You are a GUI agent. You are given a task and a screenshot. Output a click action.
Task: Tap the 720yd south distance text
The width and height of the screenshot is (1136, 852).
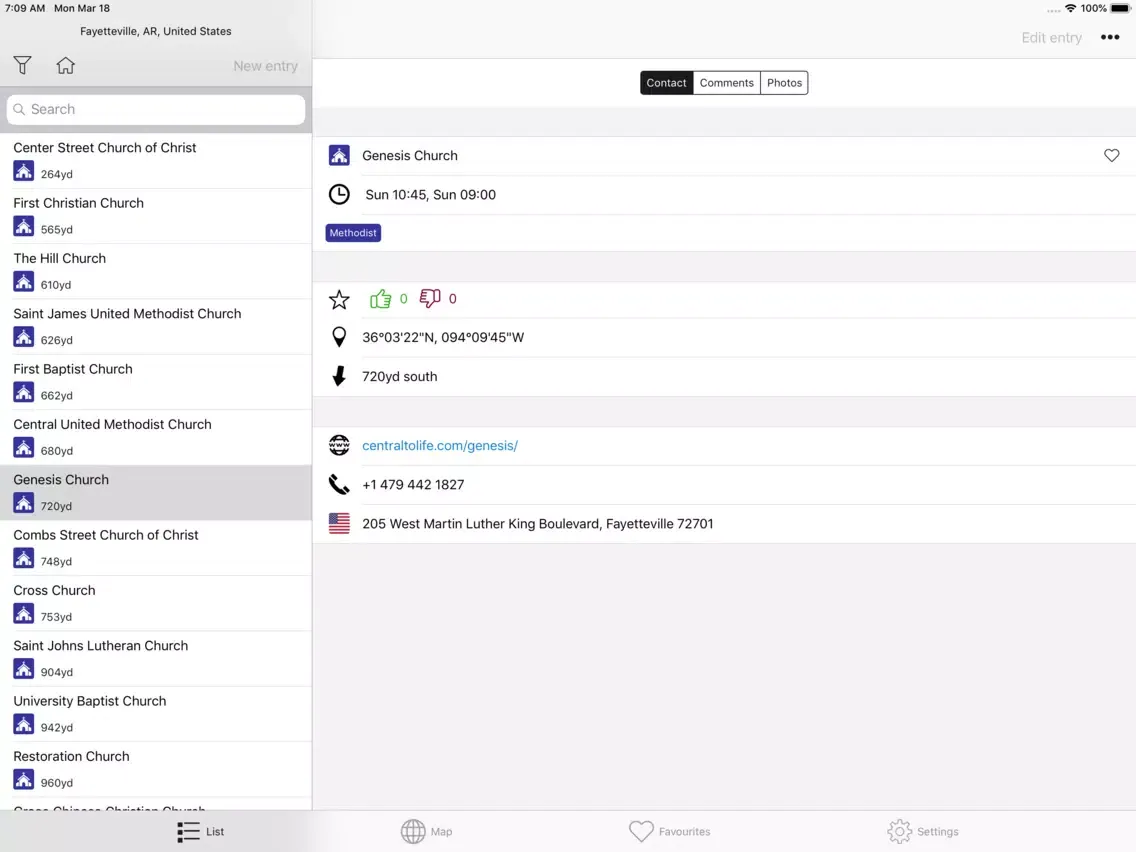point(399,377)
